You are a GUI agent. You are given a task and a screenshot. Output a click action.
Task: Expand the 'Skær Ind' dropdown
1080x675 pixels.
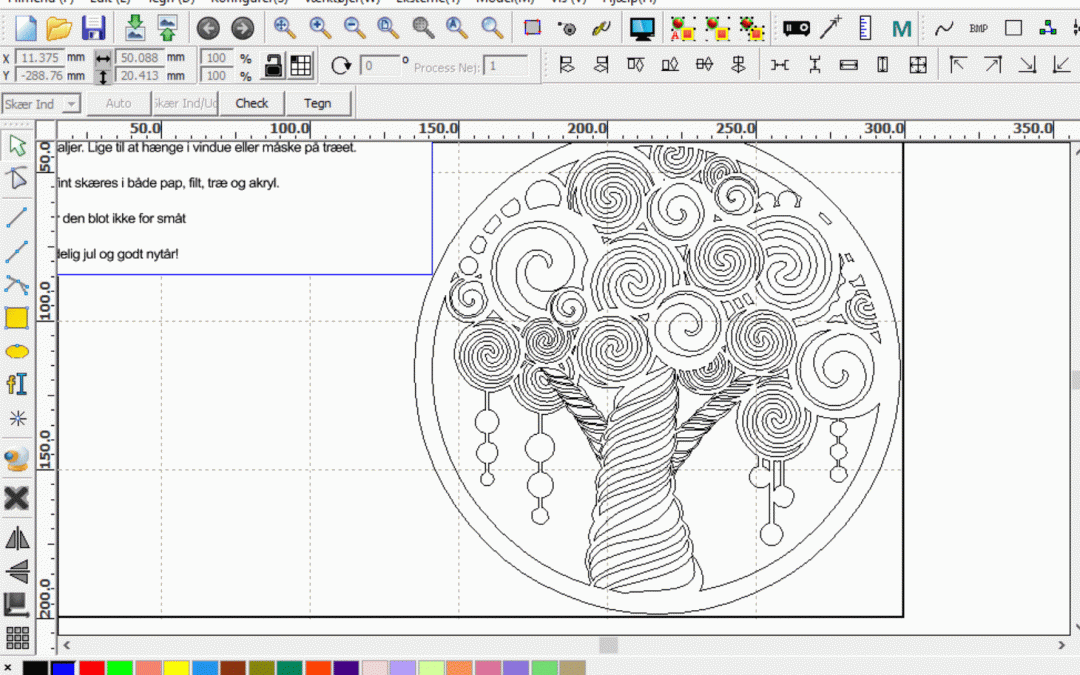[71, 104]
